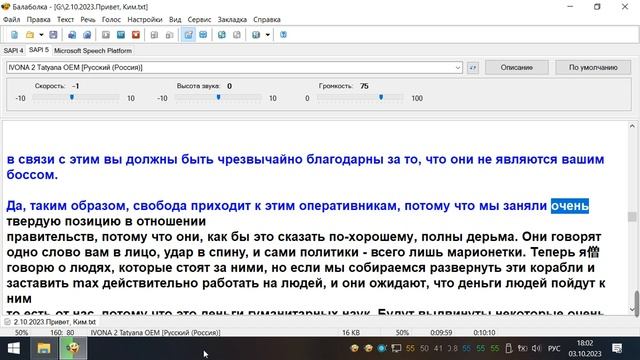The width and height of the screenshot is (640, 360).
Task: Open the Настройки menu
Action: tap(145, 20)
